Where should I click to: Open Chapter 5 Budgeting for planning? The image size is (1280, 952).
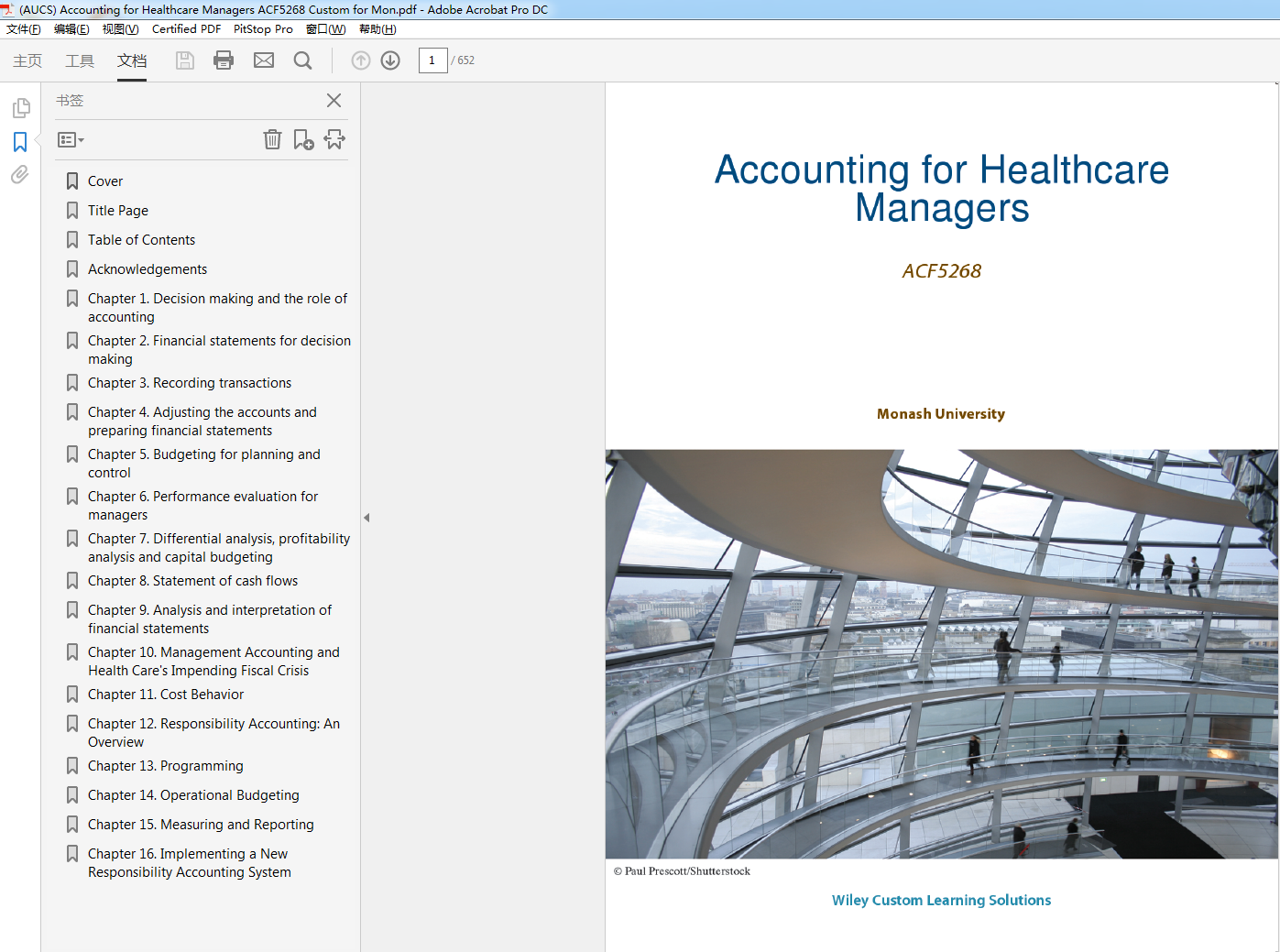[204, 464]
